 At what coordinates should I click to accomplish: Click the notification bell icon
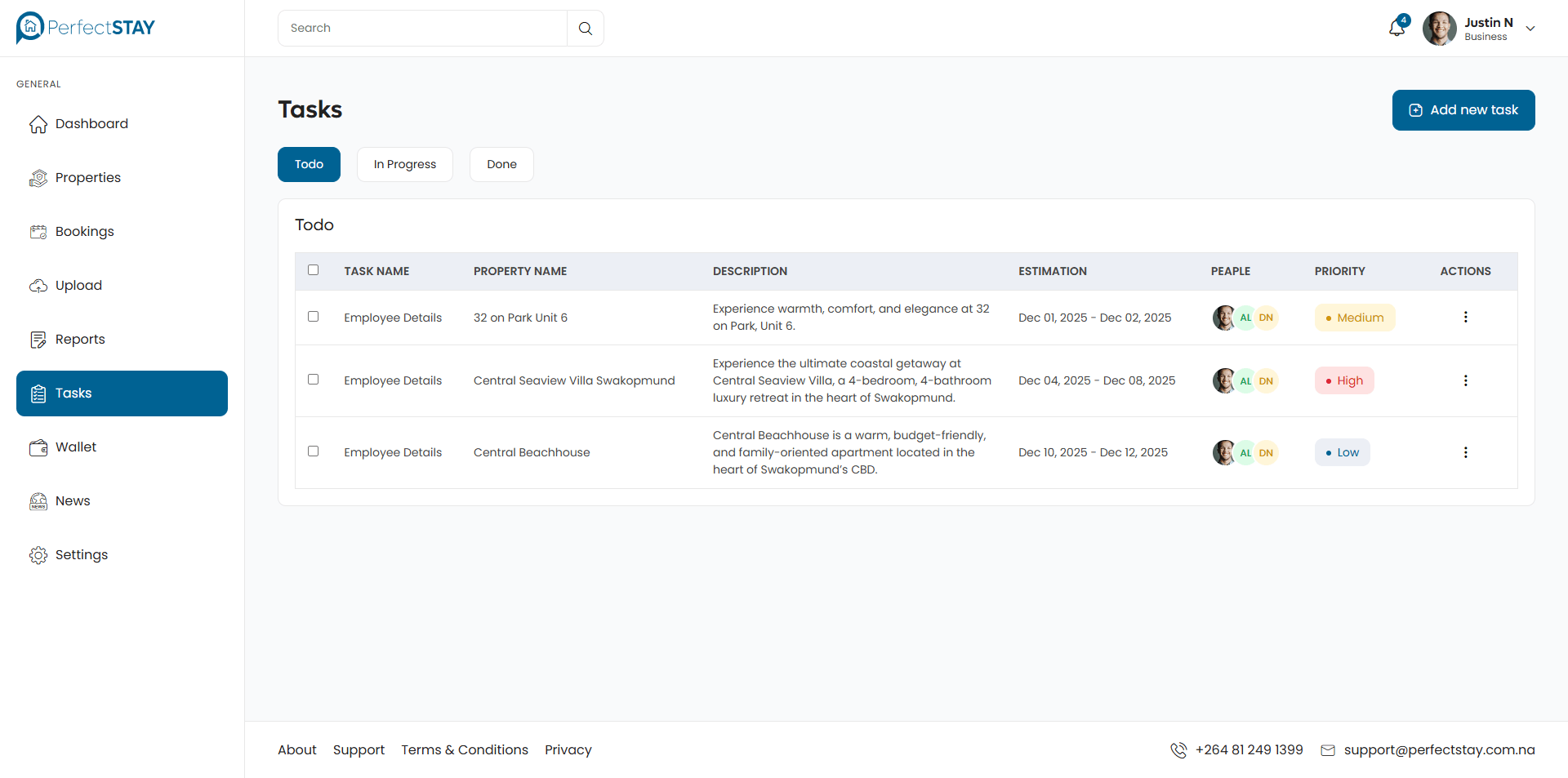coord(1396,28)
